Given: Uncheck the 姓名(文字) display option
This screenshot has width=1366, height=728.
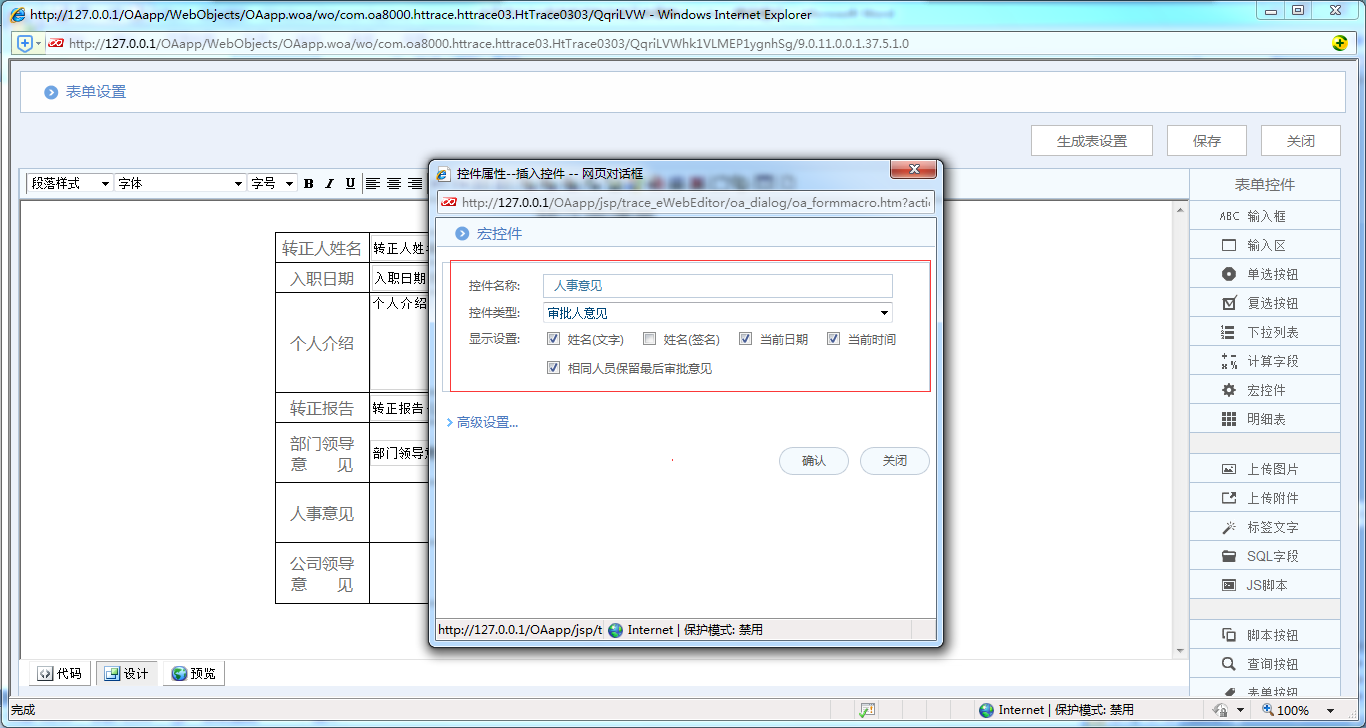Looking at the screenshot, I should click(x=553, y=338).
